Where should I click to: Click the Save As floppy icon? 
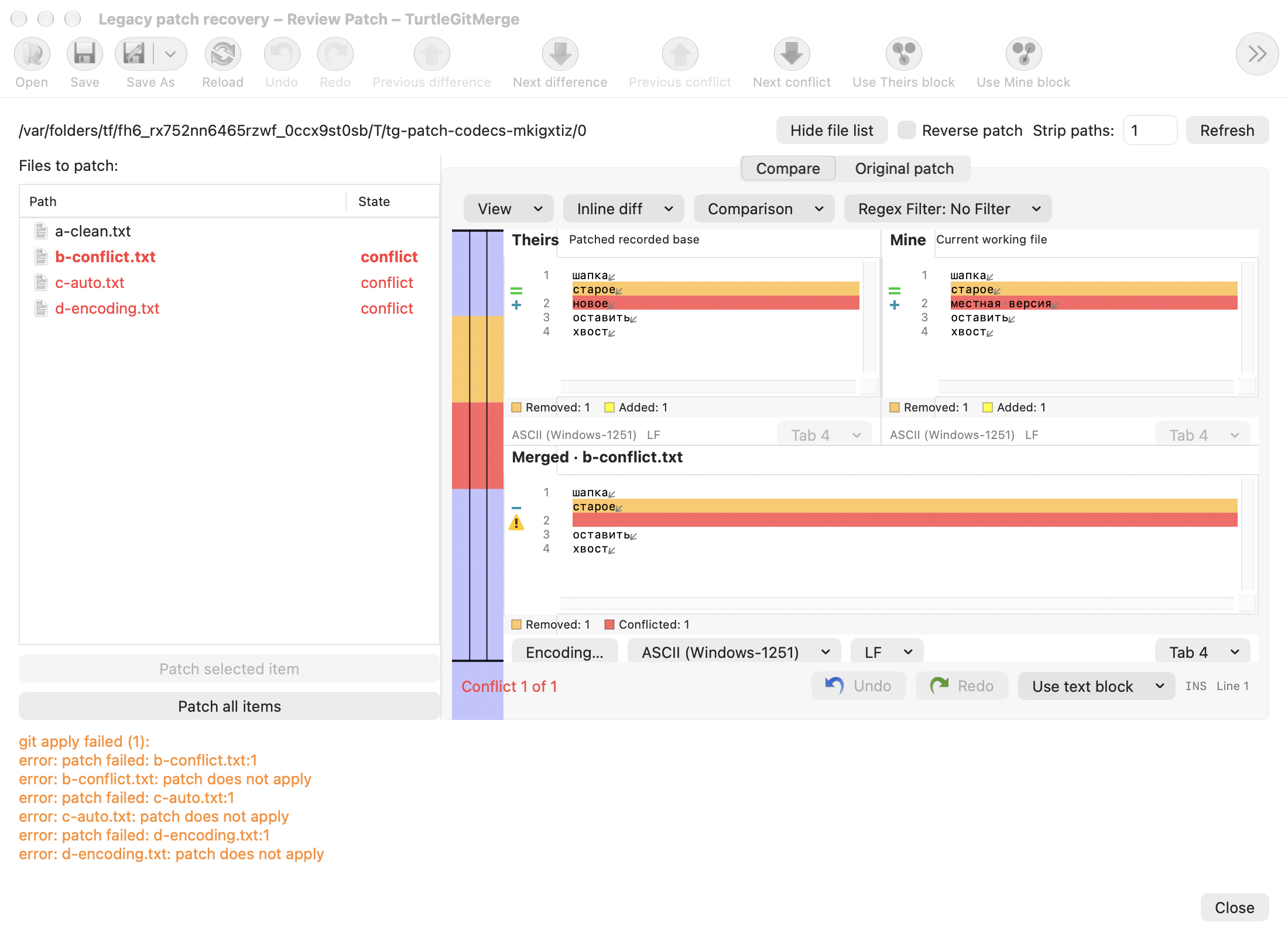pos(134,54)
